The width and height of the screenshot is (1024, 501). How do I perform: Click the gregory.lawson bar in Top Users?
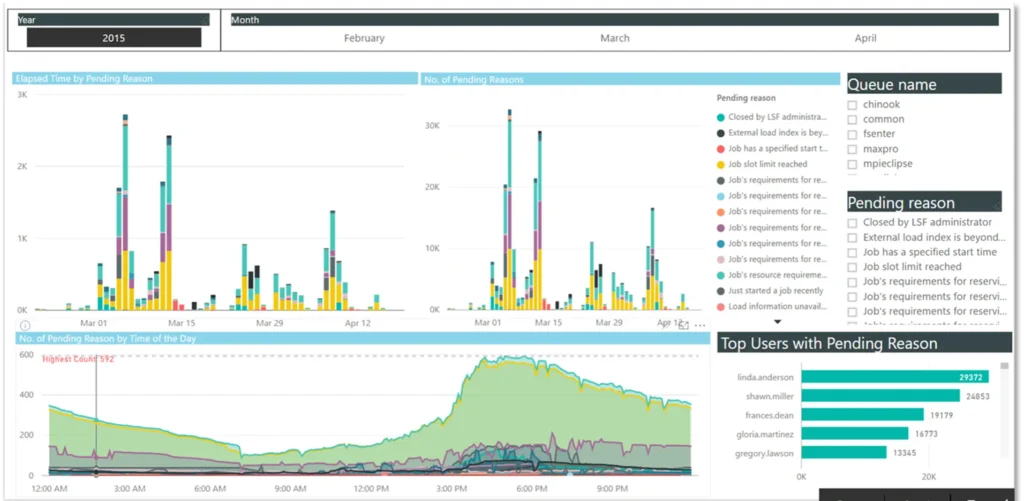pos(844,453)
